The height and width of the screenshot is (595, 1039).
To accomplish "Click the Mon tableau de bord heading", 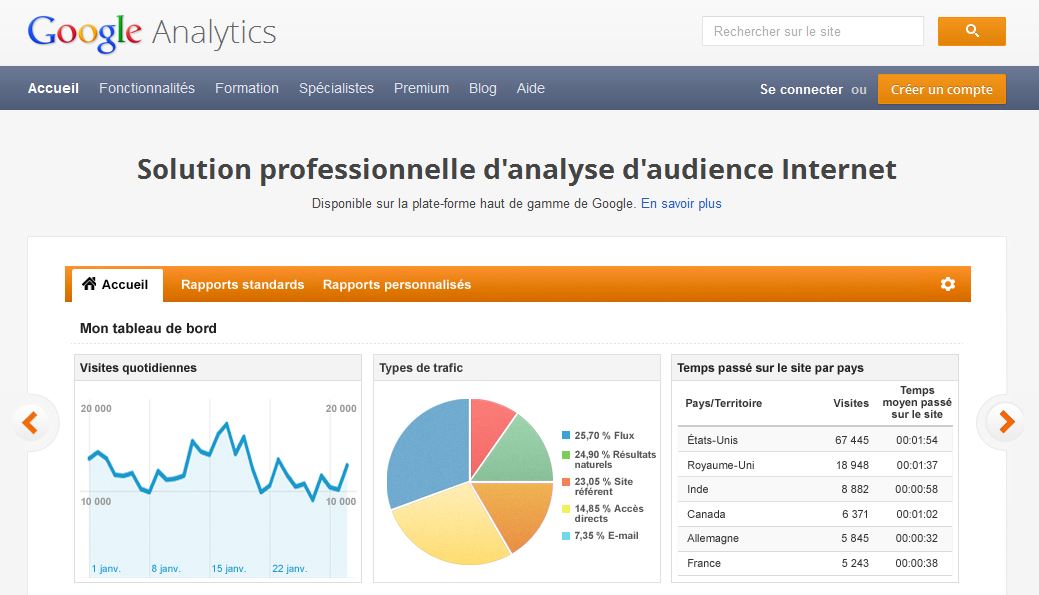I will click(x=148, y=328).
